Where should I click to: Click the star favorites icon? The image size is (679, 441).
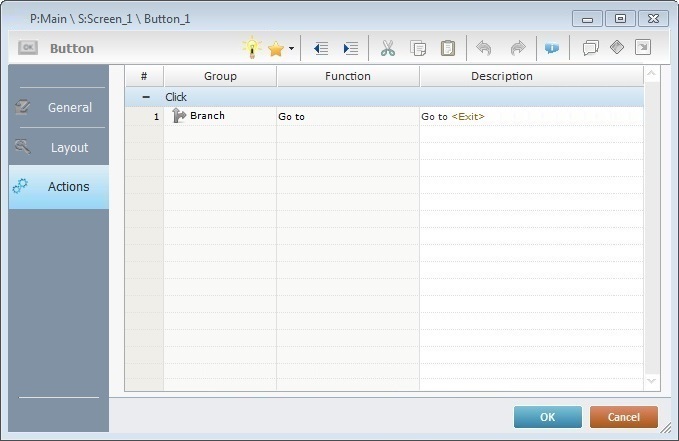[276, 48]
